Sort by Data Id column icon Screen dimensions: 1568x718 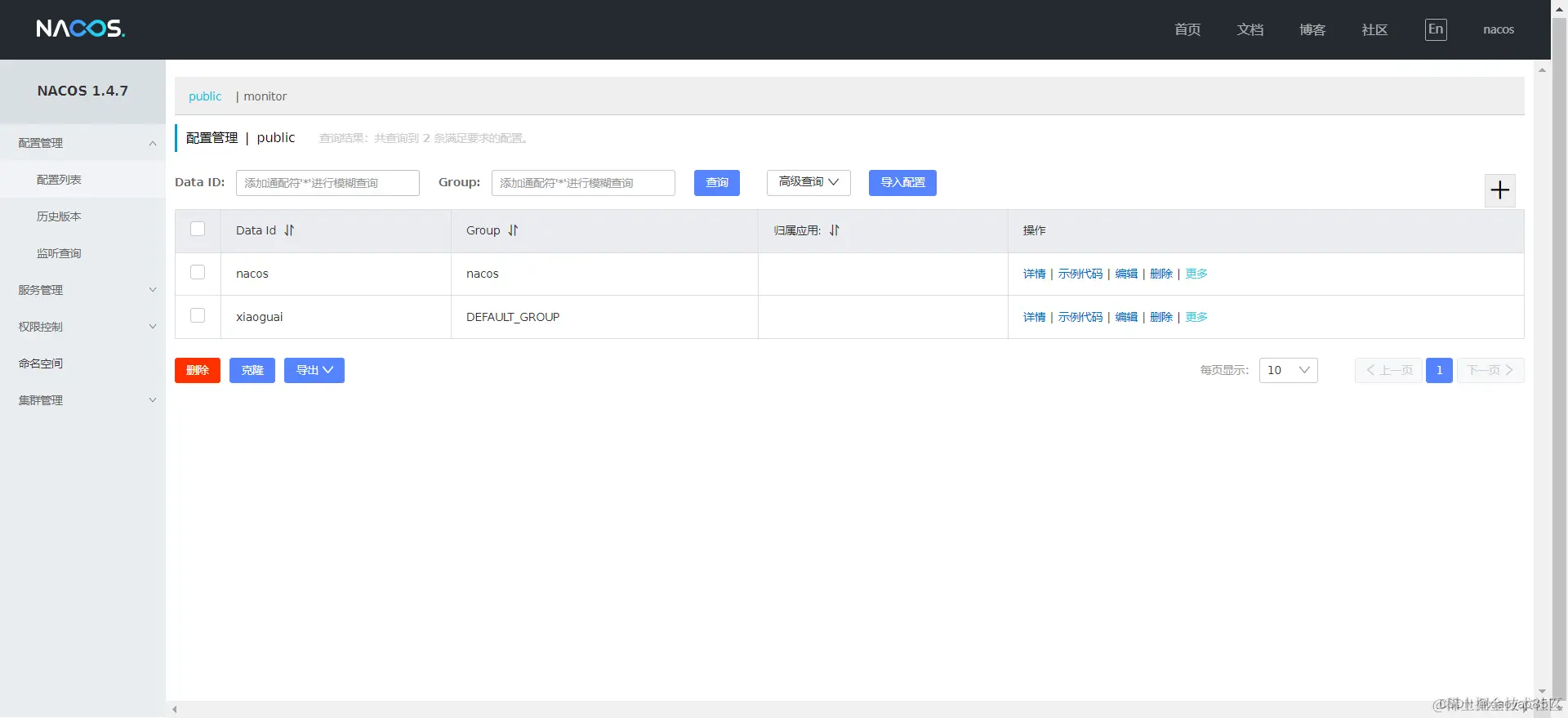[x=289, y=230]
